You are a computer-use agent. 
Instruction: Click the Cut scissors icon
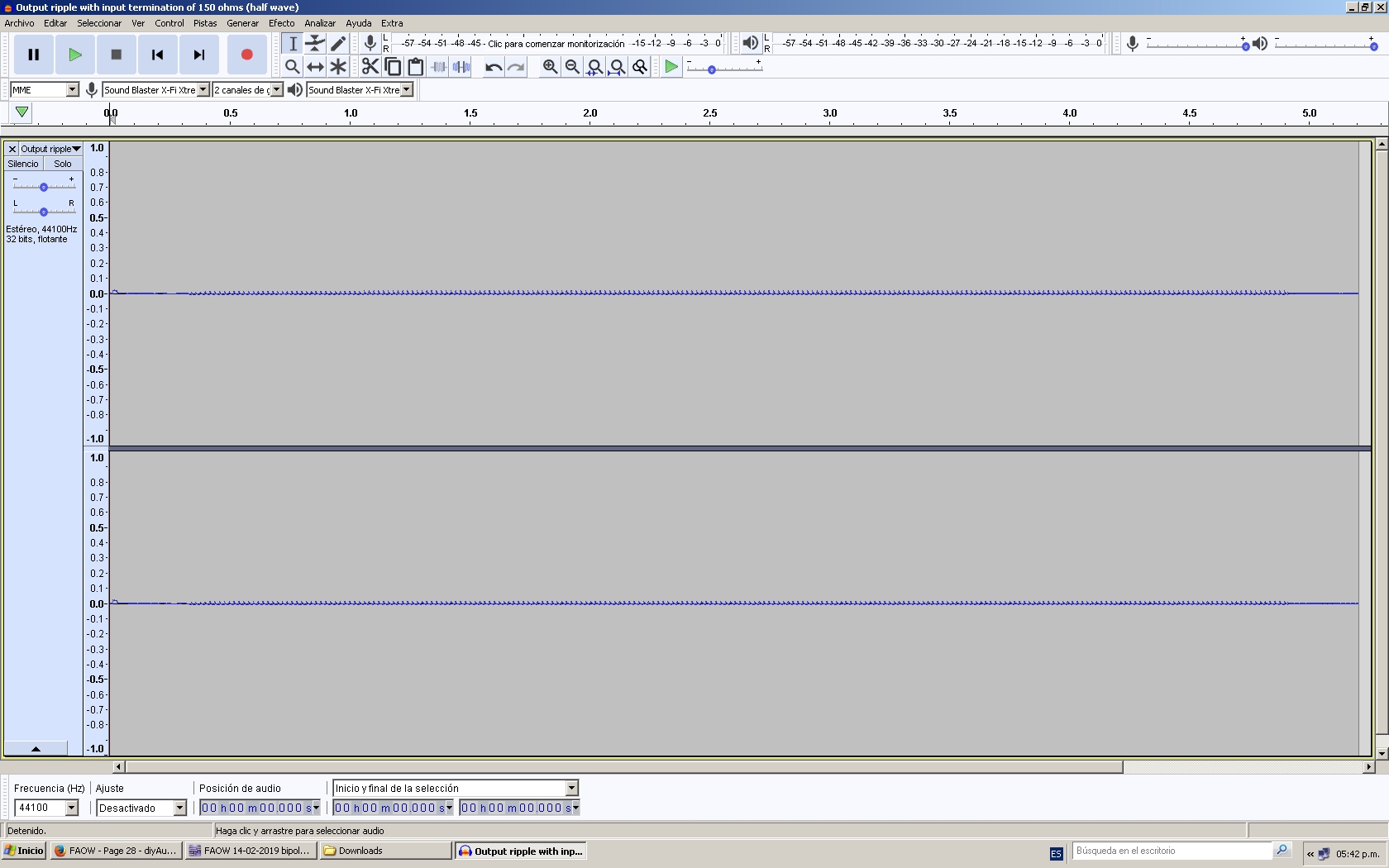pos(370,66)
